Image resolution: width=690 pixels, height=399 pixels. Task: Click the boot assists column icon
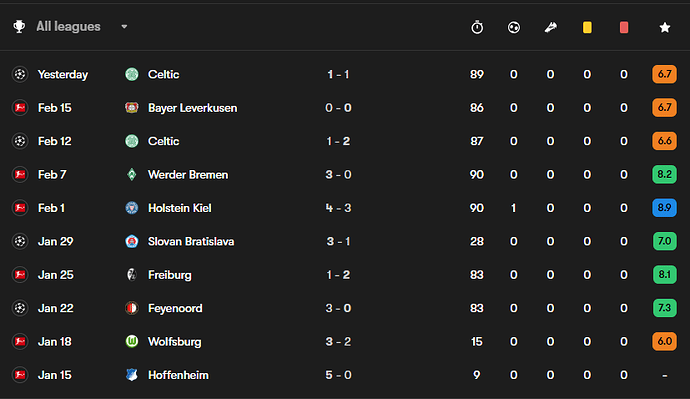coord(551,27)
